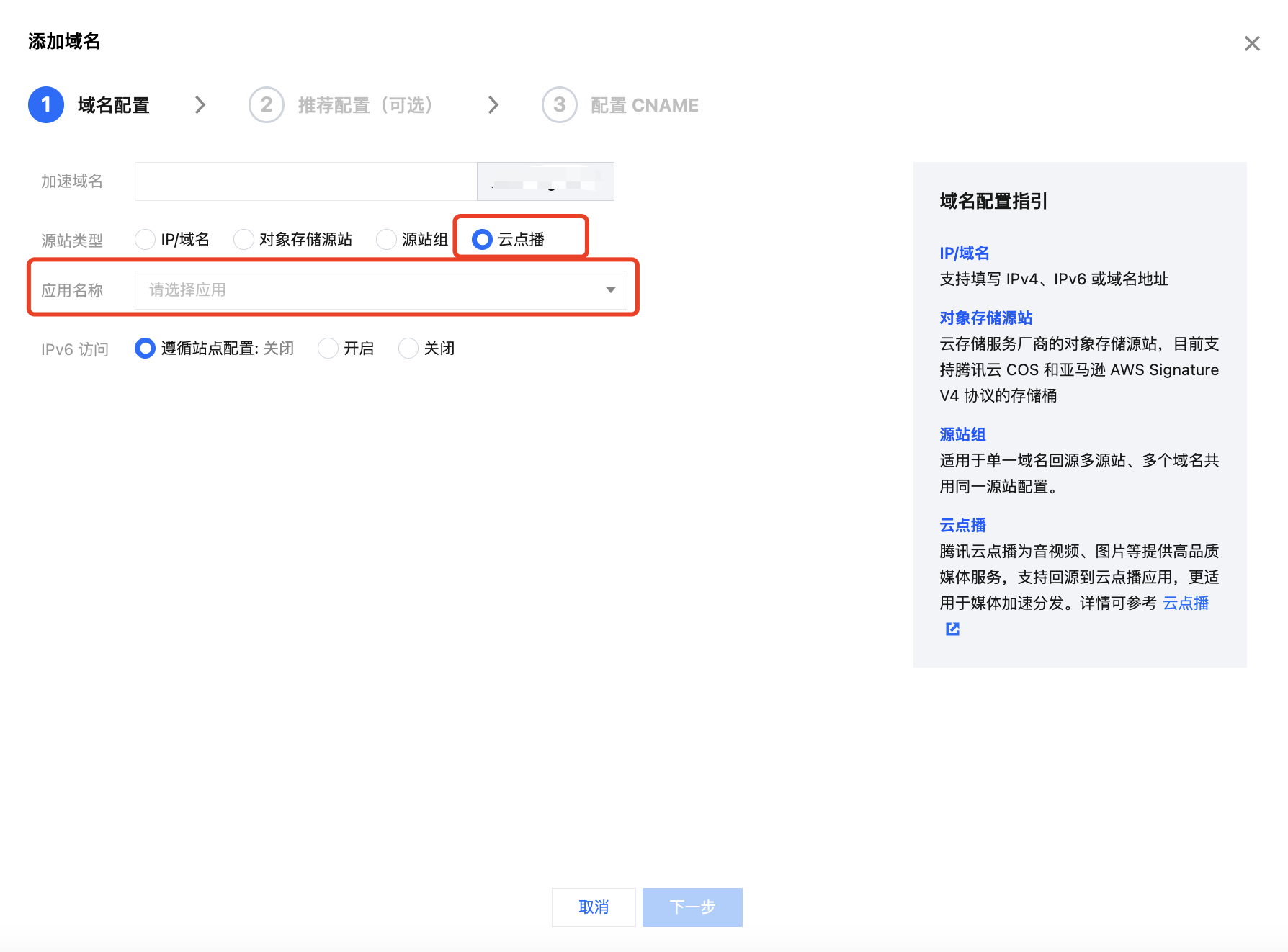
Task: Choose the 源站组 origin type
Action: [x=386, y=239]
